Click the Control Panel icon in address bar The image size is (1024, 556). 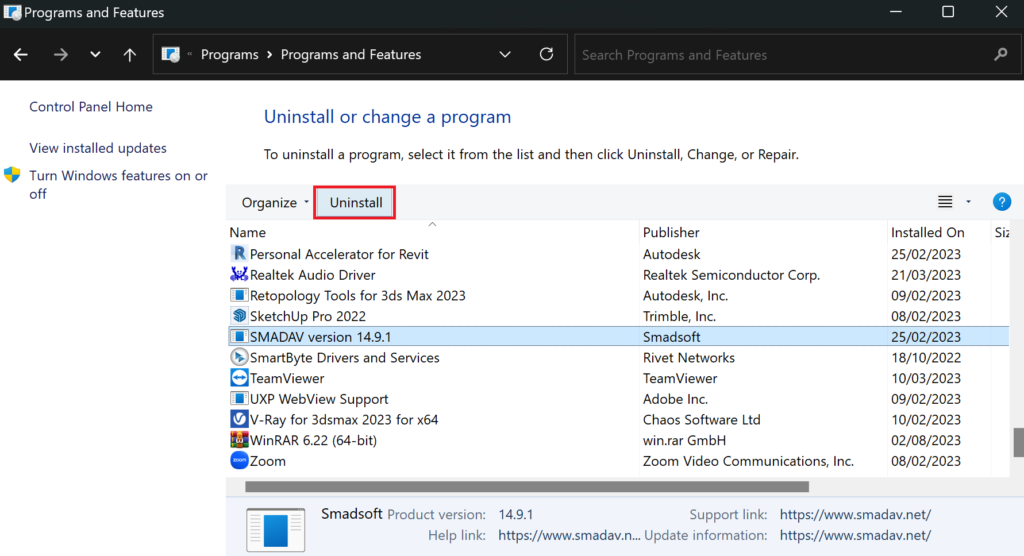[x=170, y=55]
